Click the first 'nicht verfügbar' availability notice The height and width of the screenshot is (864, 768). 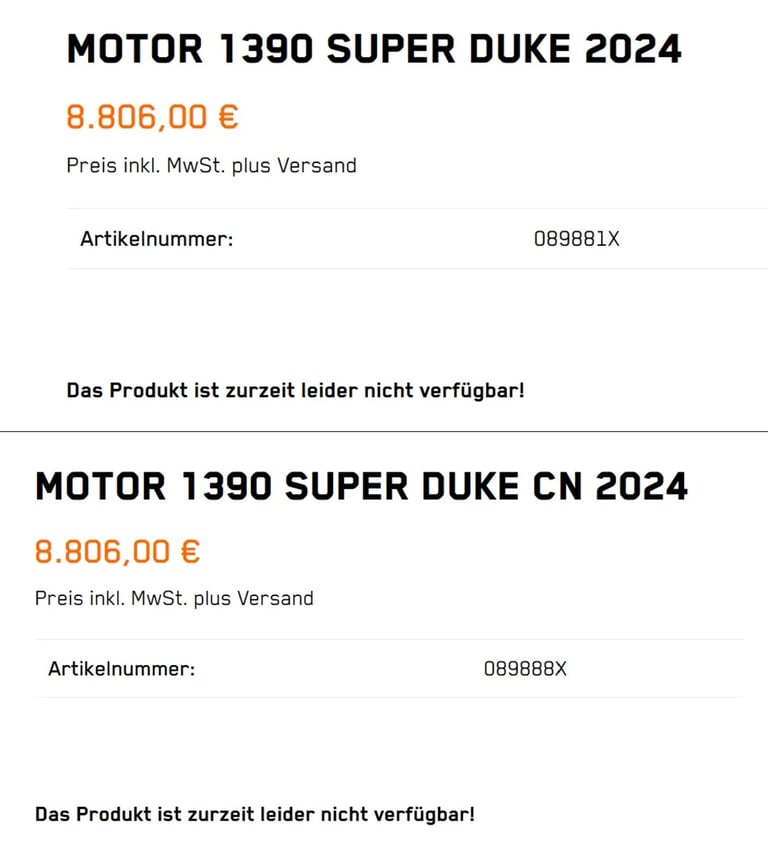coord(295,391)
